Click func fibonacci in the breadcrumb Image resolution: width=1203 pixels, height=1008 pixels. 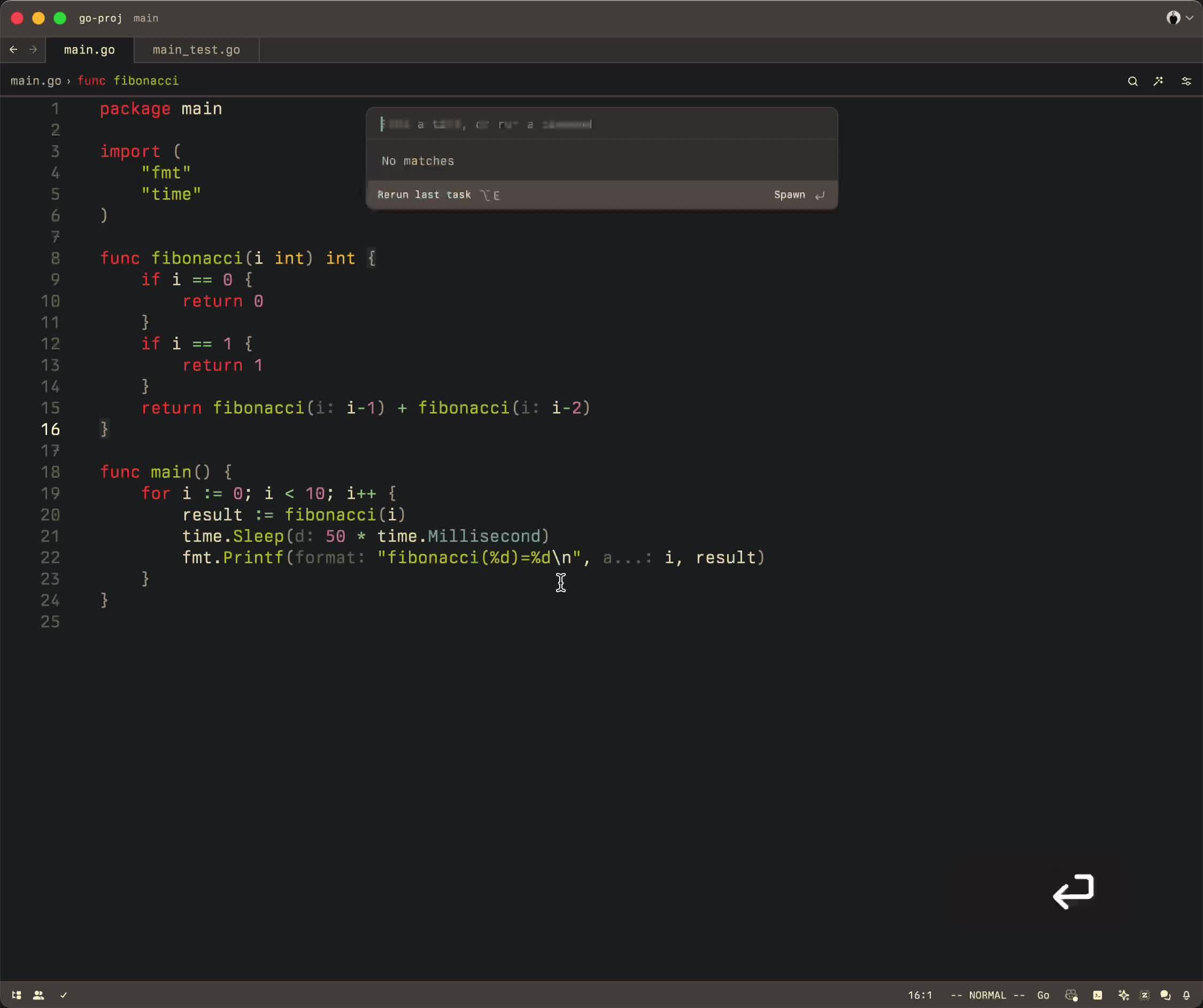[128, 81]
